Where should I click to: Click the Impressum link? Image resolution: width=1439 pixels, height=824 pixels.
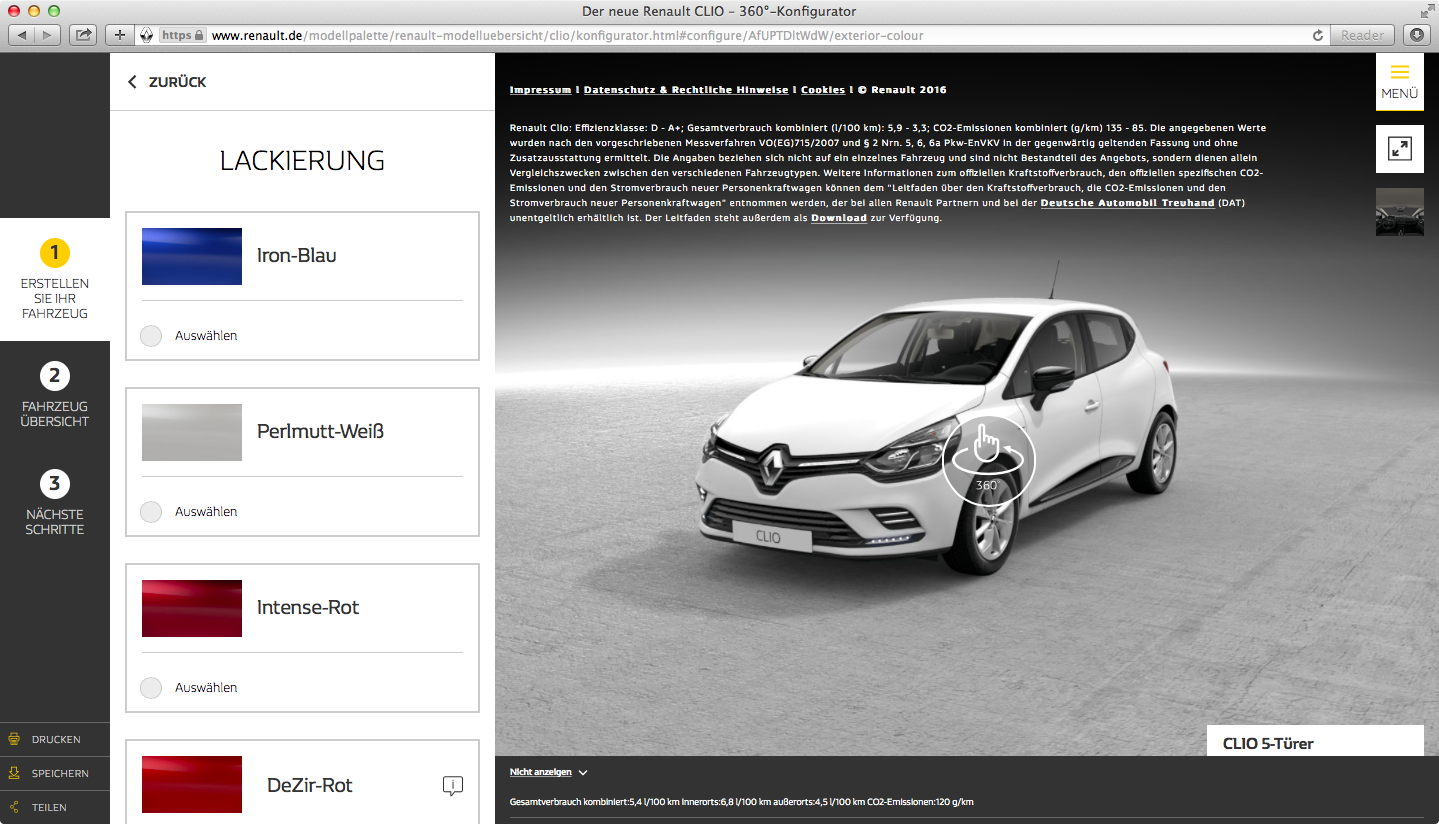click(x=540, y=90)
